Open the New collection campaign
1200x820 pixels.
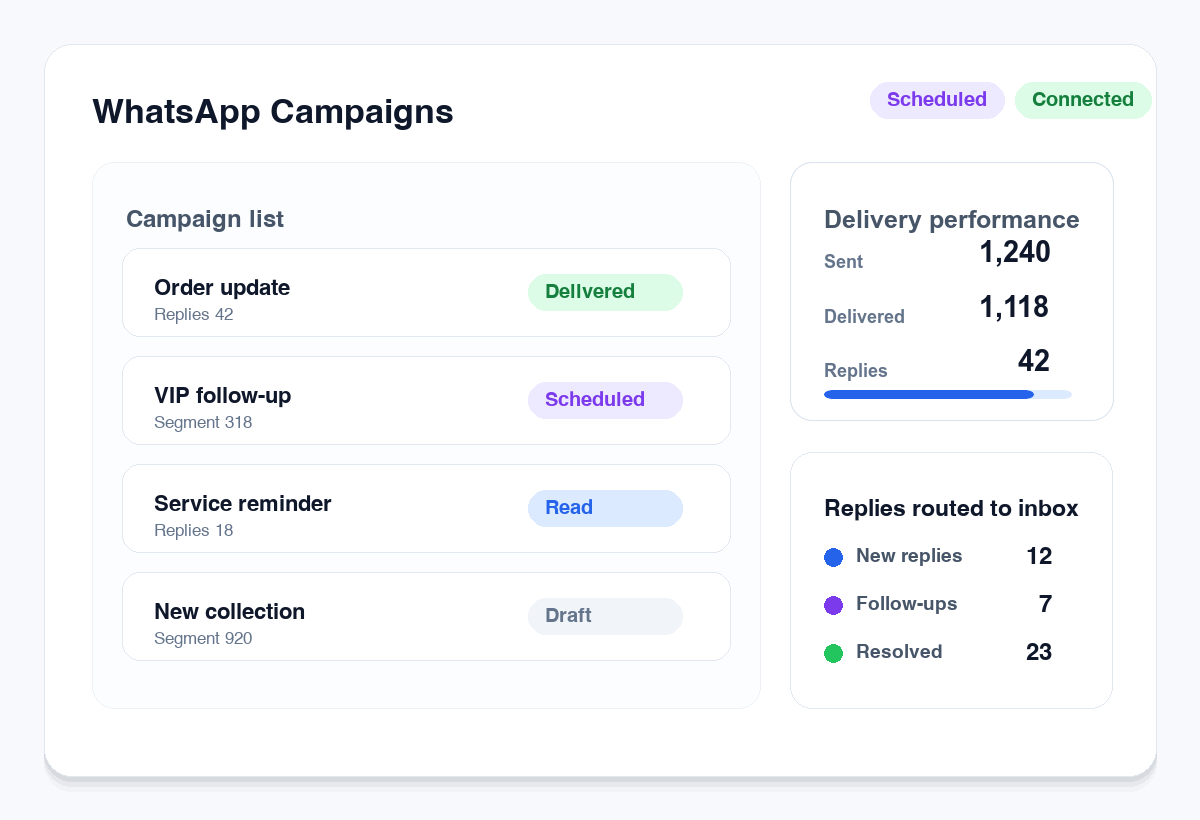click(x=426, y=617)
